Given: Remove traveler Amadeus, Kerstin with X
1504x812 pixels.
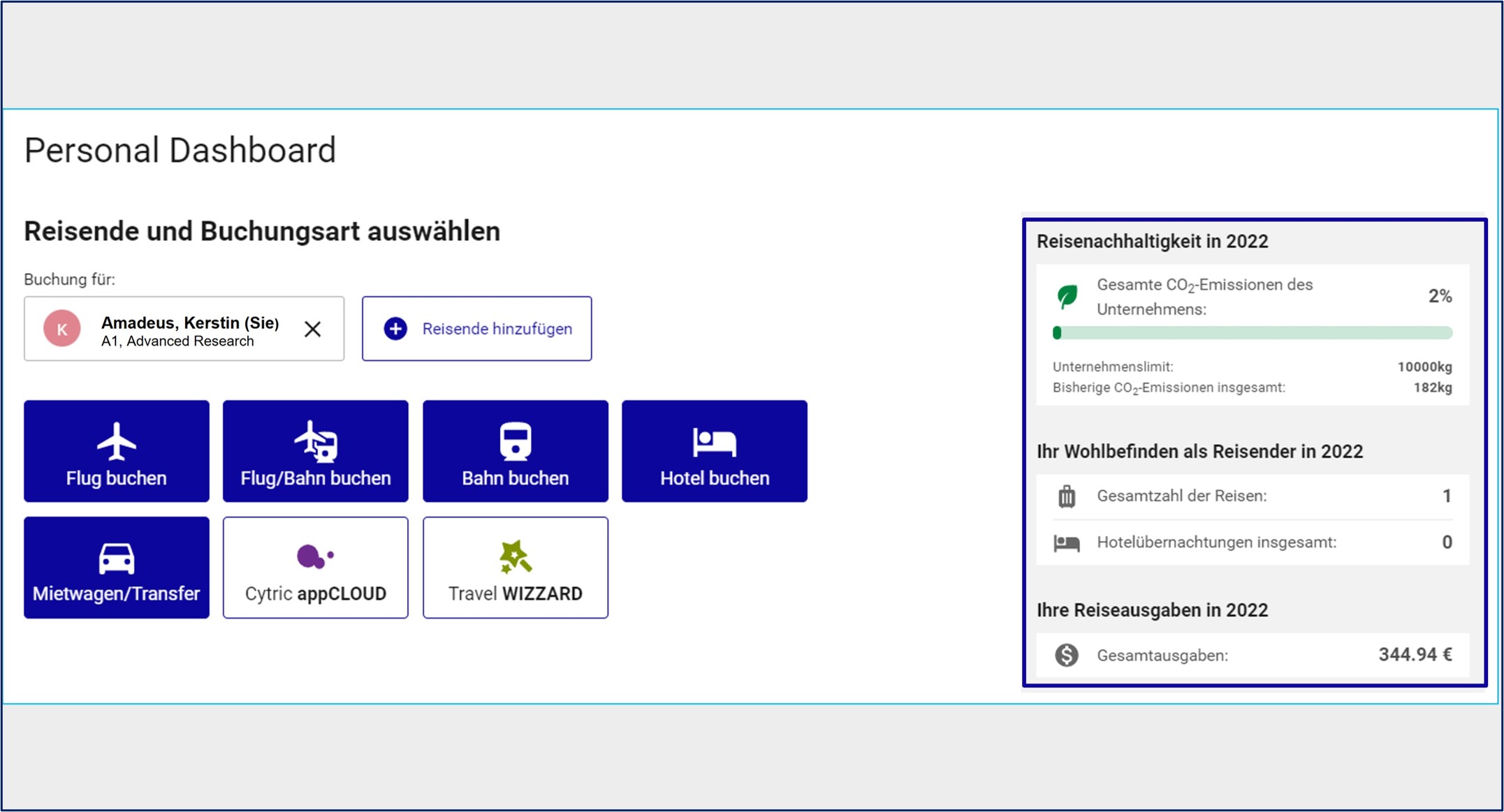Looking at the screenshot, I should tap(312, 329).
